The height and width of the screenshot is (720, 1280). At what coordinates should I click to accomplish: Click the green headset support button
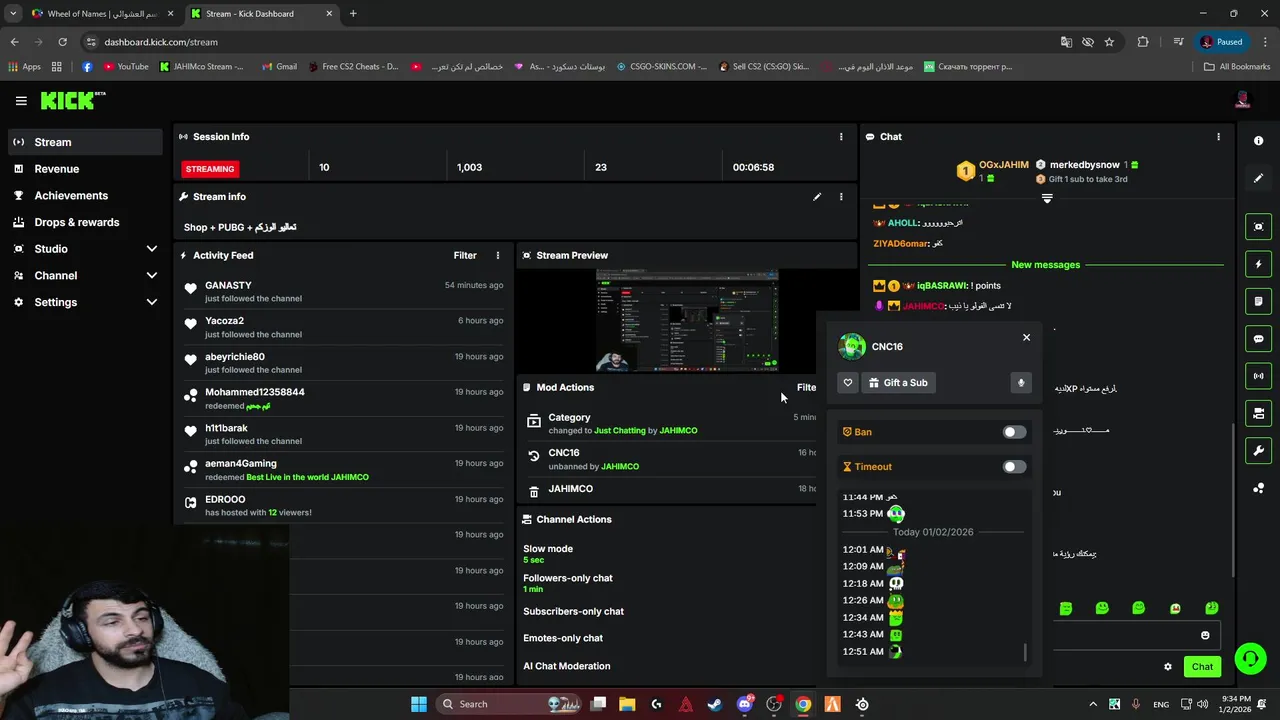pos(1250,658)
